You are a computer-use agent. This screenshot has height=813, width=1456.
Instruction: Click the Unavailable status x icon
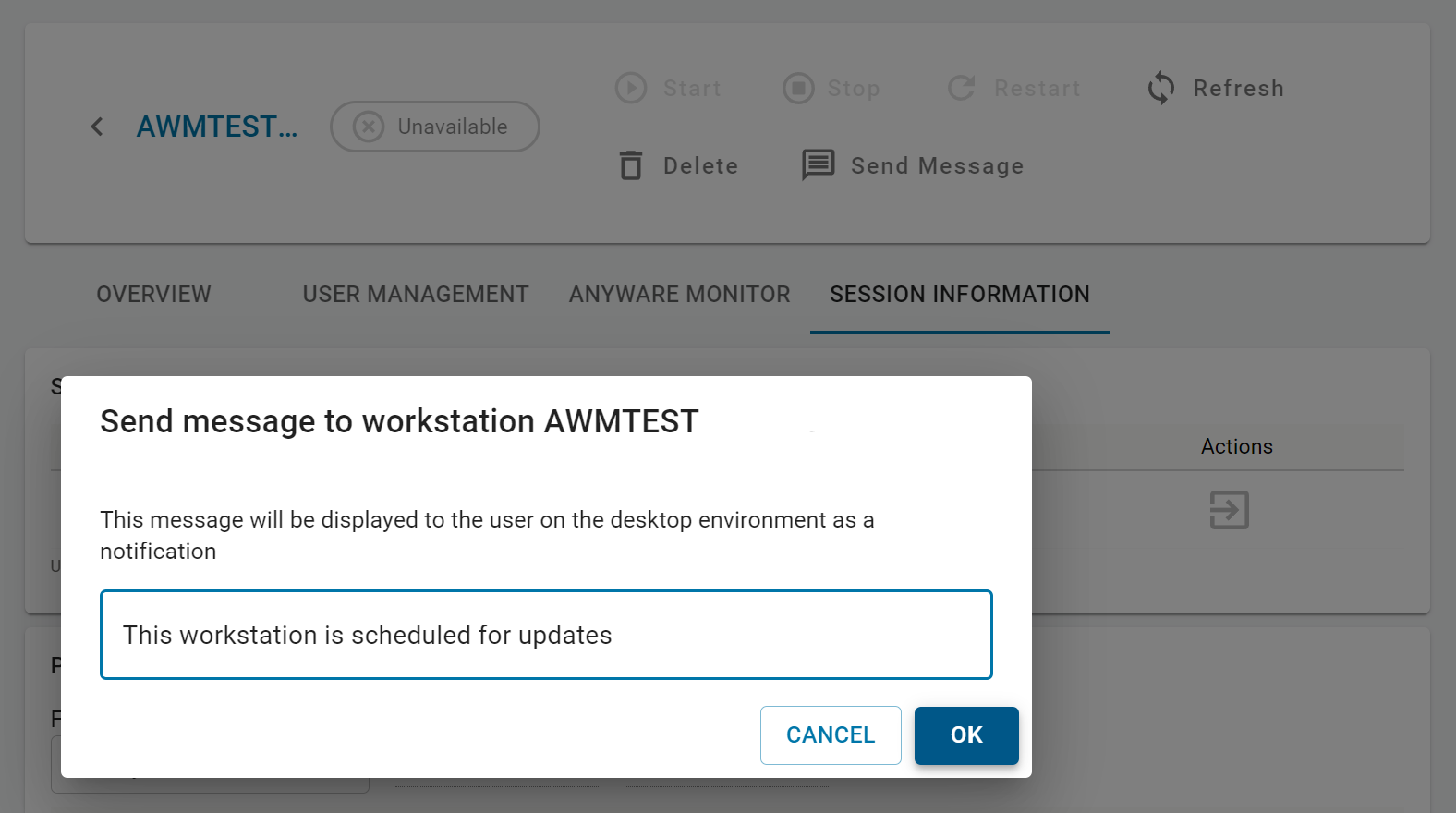[369, 127]
